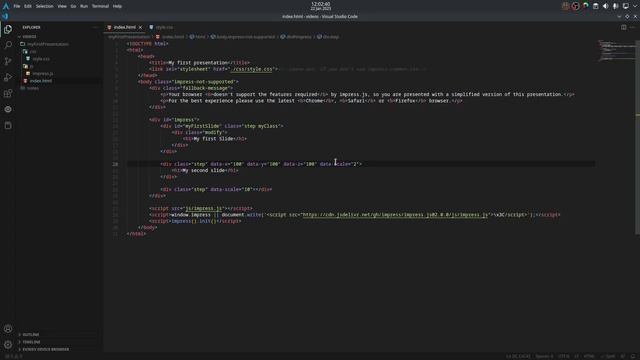
Task: Click the Split Editor icon
Action: (623, 27)
